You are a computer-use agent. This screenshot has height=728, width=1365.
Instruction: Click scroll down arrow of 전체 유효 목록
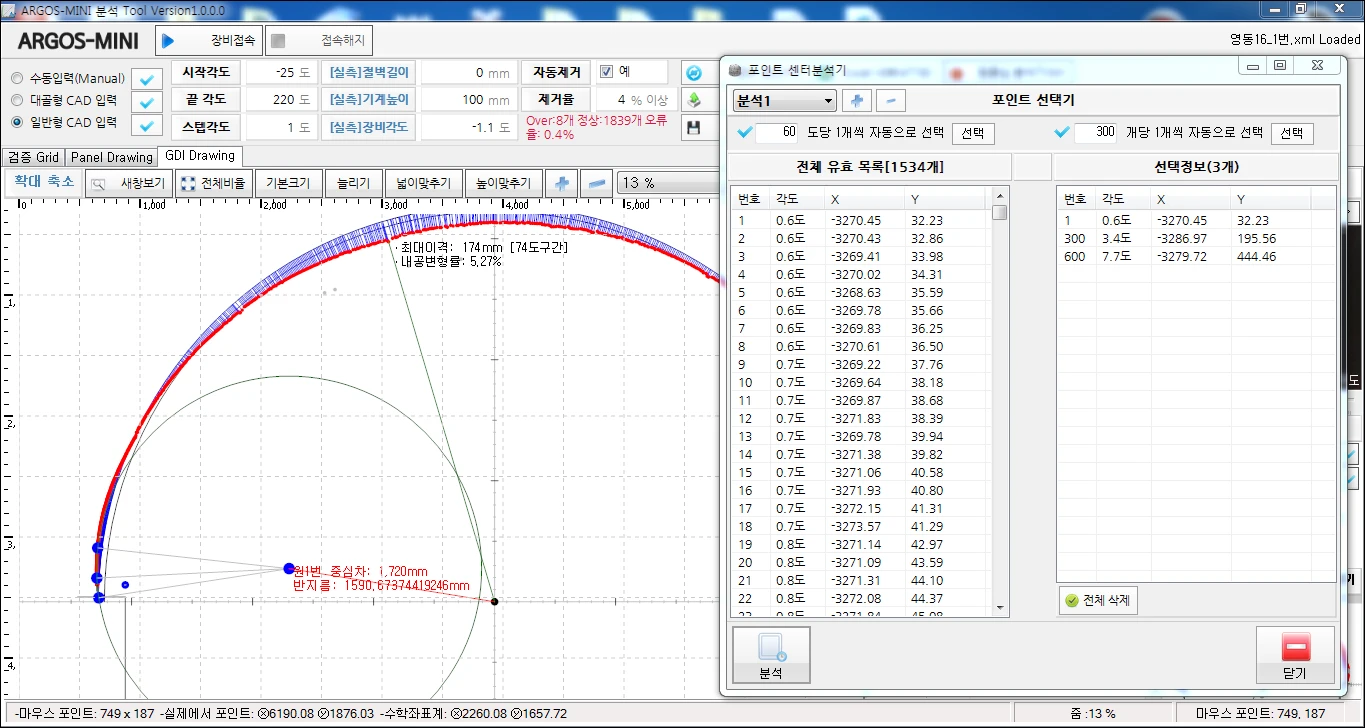(x=999, y=607)
